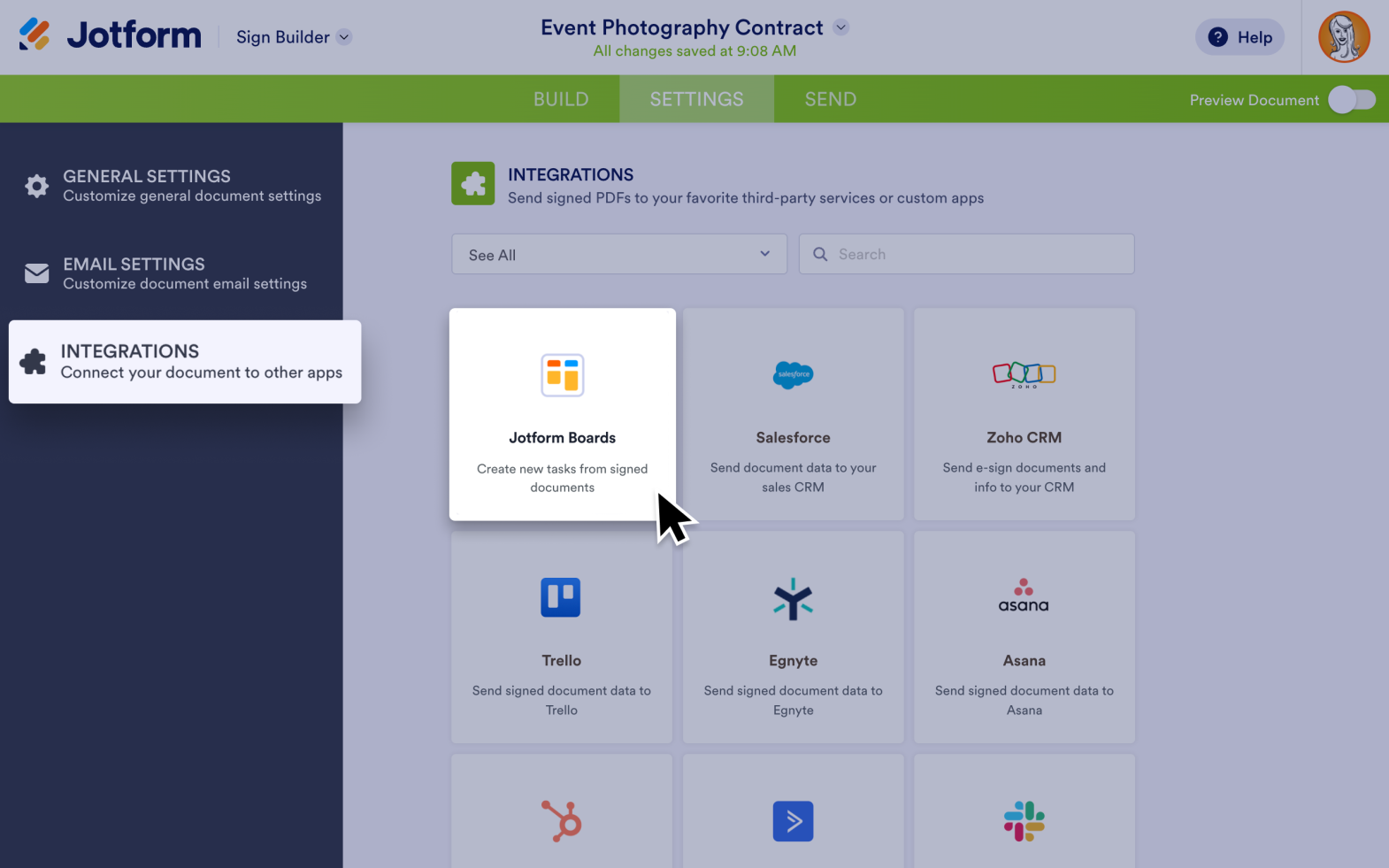Open the Jotform Boards integration title
This screenshot has width=1389, height=868.
[x=563, y=438]
